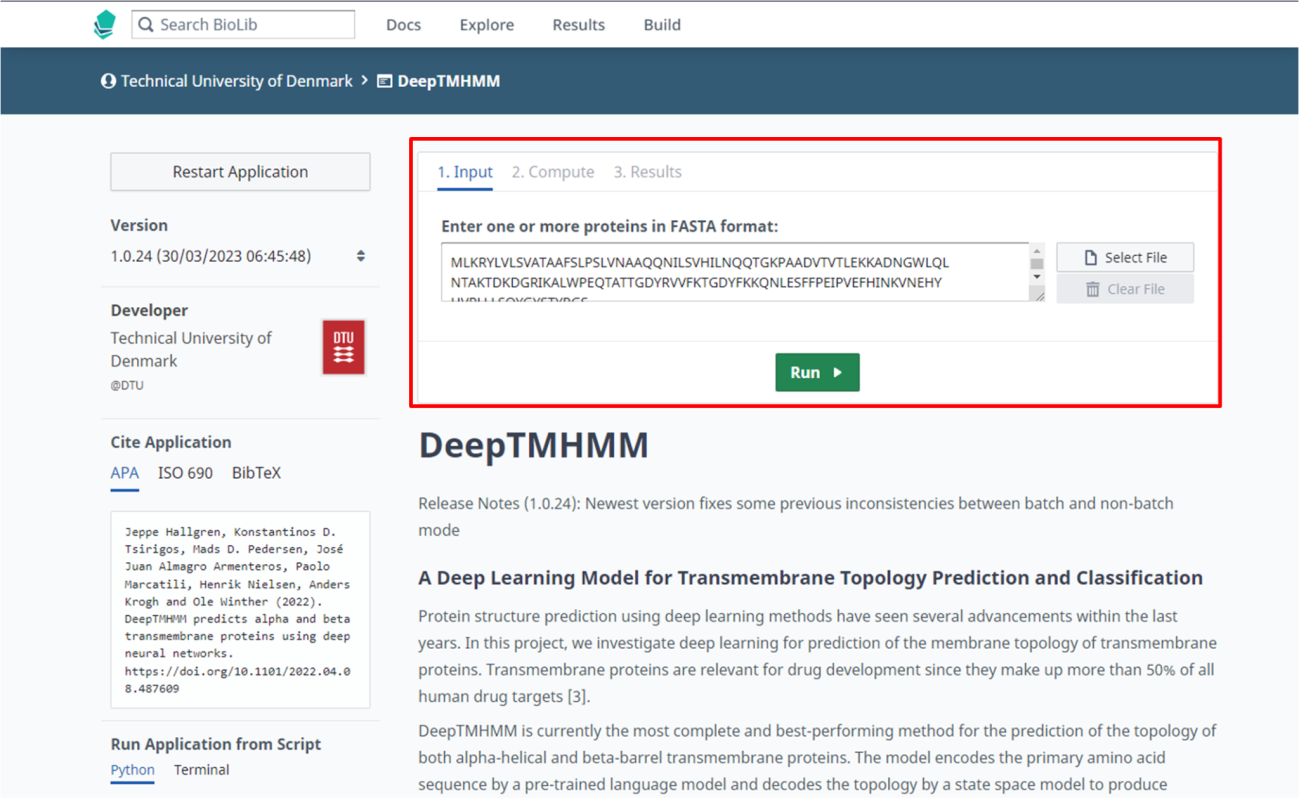
Task: Switch to the 2. Compute tab
Action: tap(553, 172)
